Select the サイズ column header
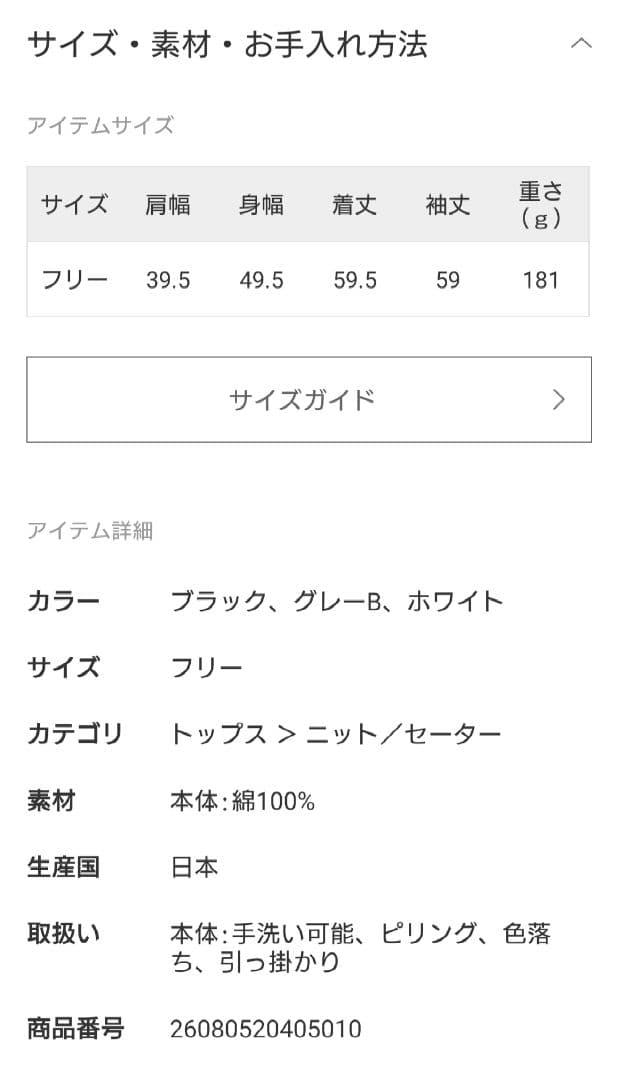Screen dimensions: 618x1080 [x=74, y=205]
